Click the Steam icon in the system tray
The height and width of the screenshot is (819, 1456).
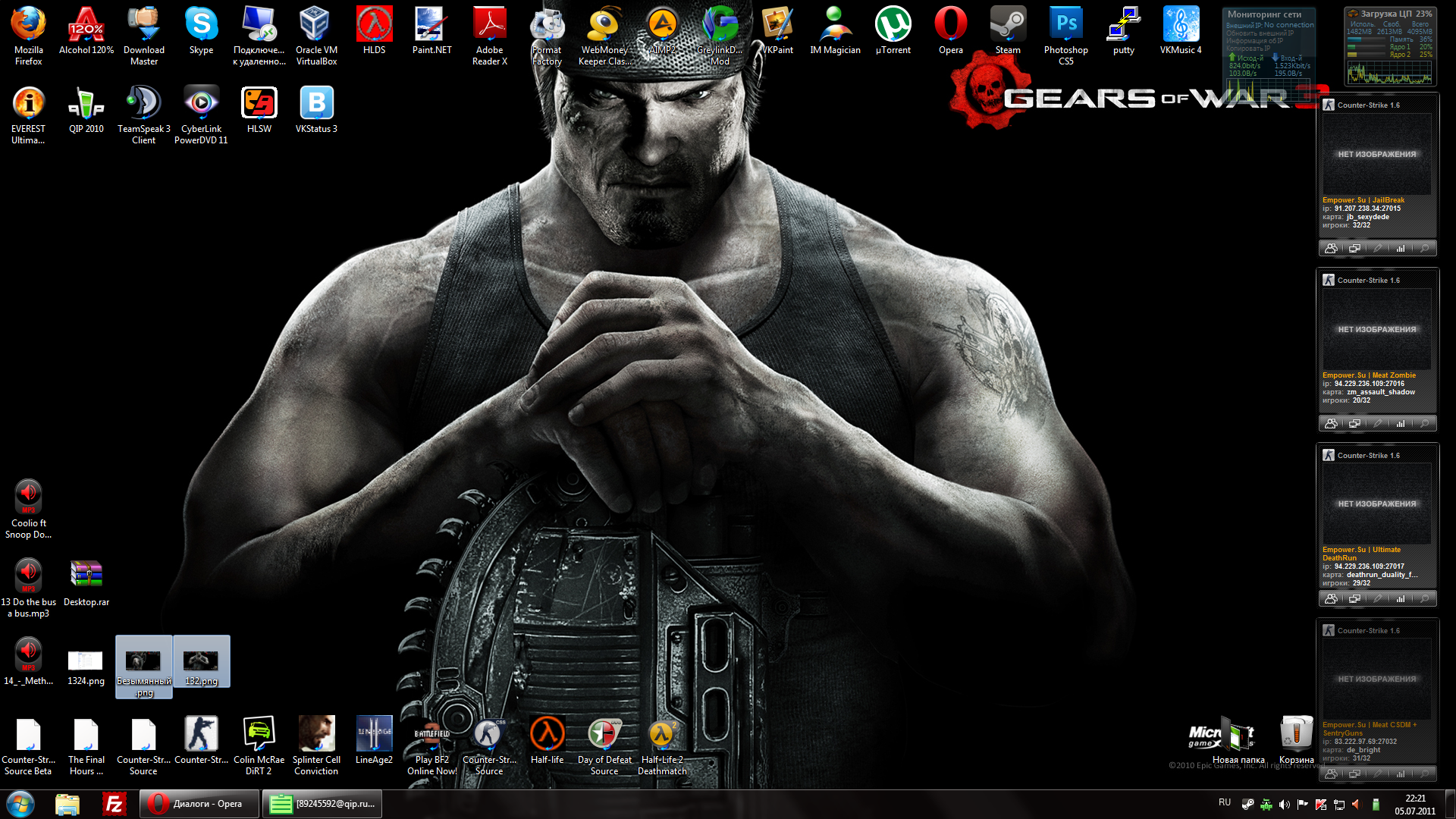point(1247,805)
